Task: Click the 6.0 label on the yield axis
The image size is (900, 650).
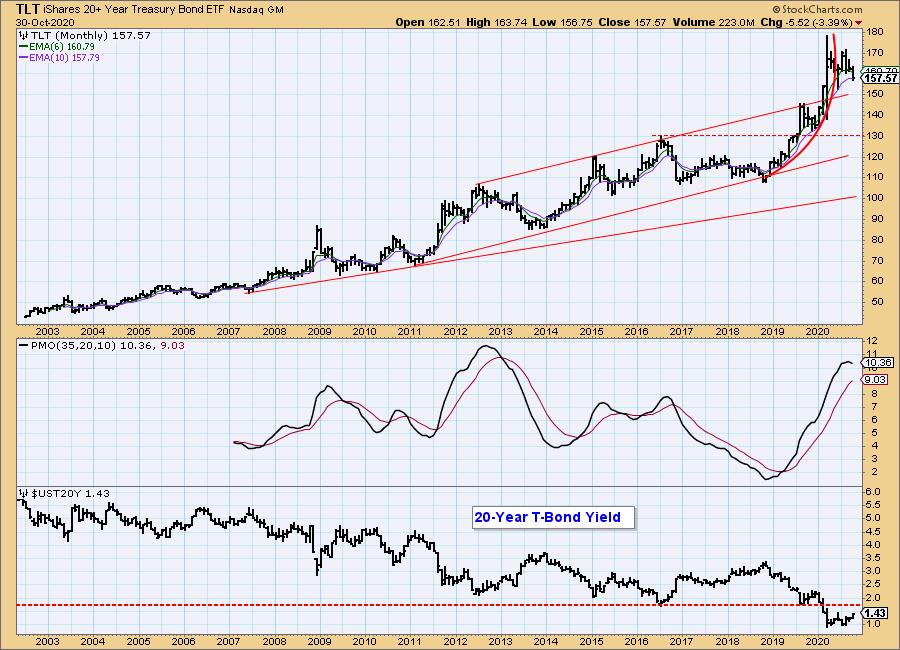Action: (873, 492)
